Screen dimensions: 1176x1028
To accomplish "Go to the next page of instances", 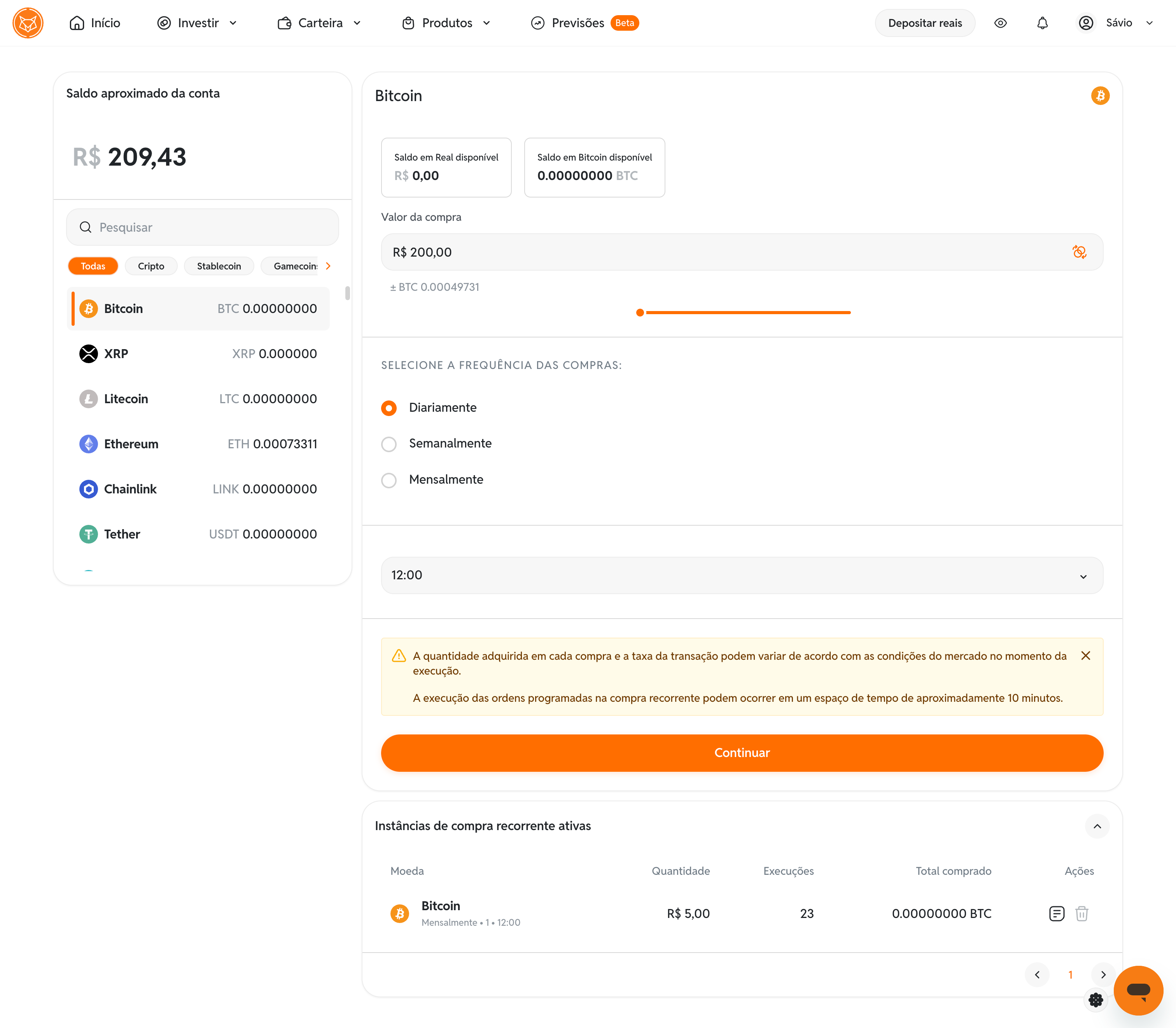I will point(1102,975).
